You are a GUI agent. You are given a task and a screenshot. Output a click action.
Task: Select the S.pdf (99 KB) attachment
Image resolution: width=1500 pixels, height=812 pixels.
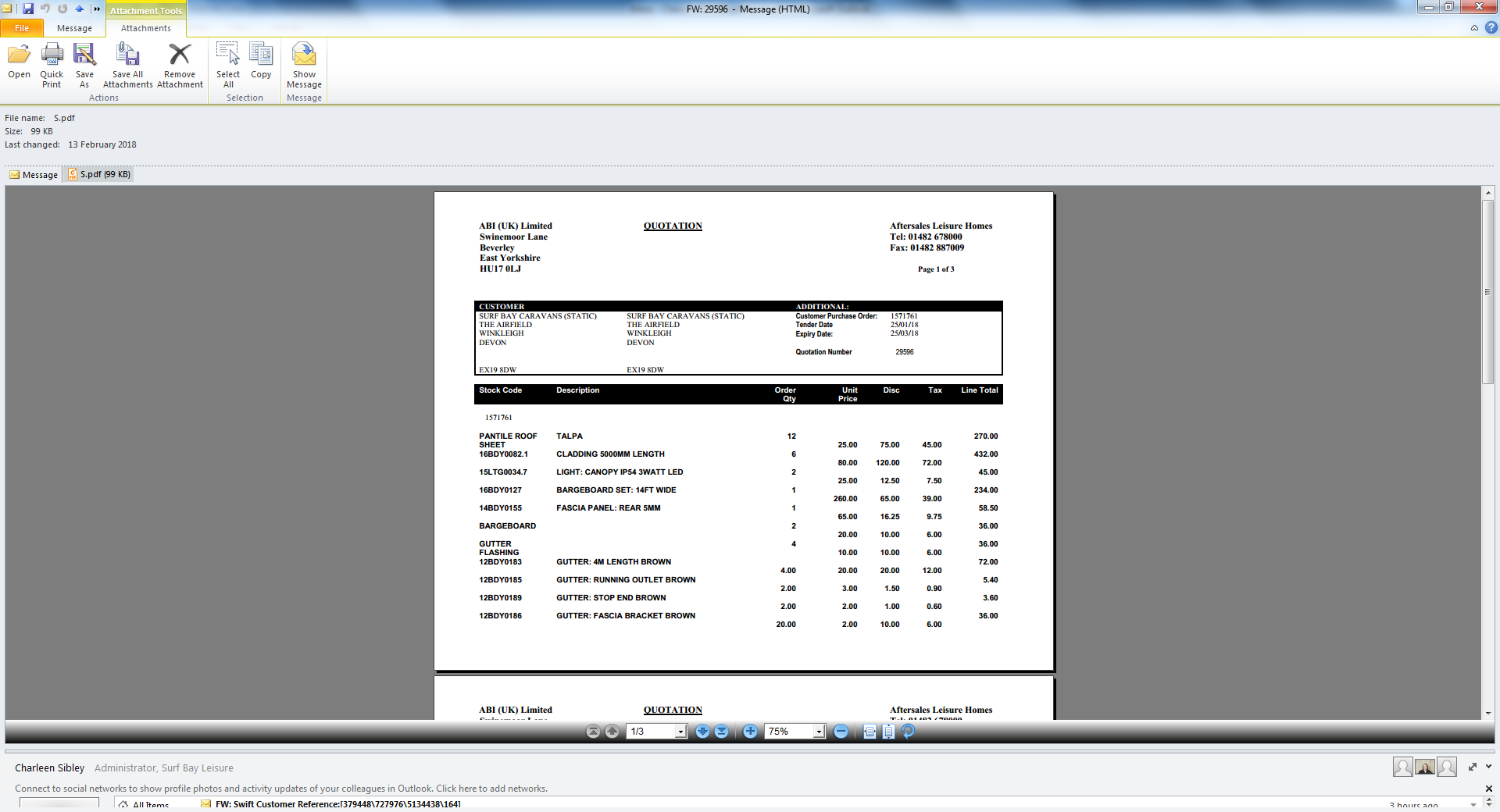click(99, 175)
